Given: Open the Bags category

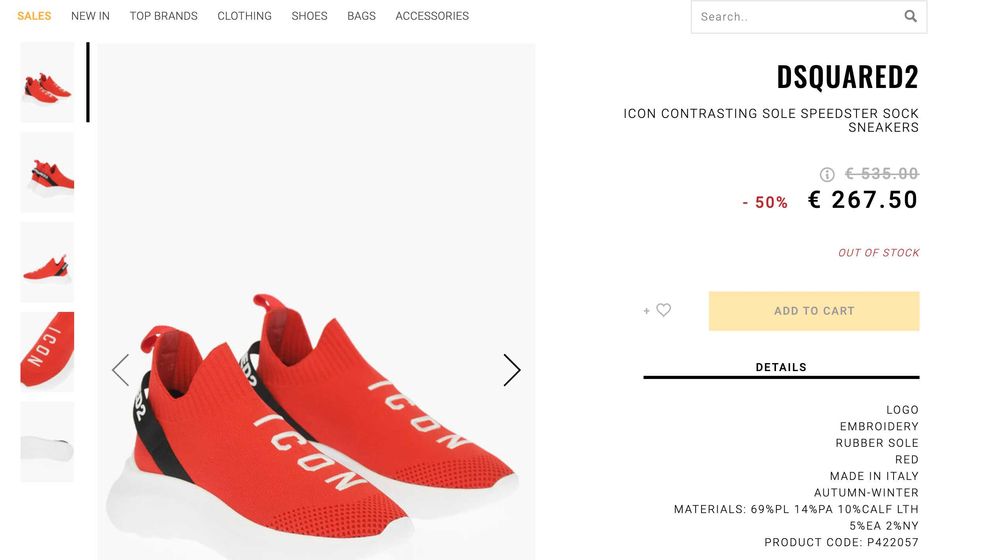Looking at the screenshot, I should [x=361, y=16].
